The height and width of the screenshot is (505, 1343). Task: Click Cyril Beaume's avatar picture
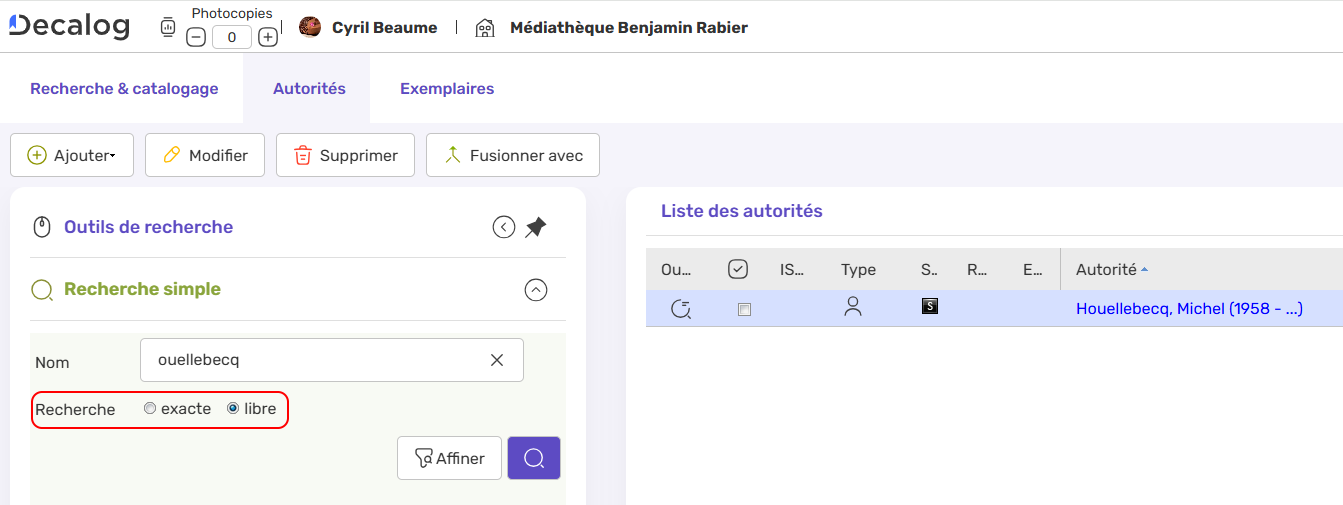pyautogui.click(x=310, y=27)
